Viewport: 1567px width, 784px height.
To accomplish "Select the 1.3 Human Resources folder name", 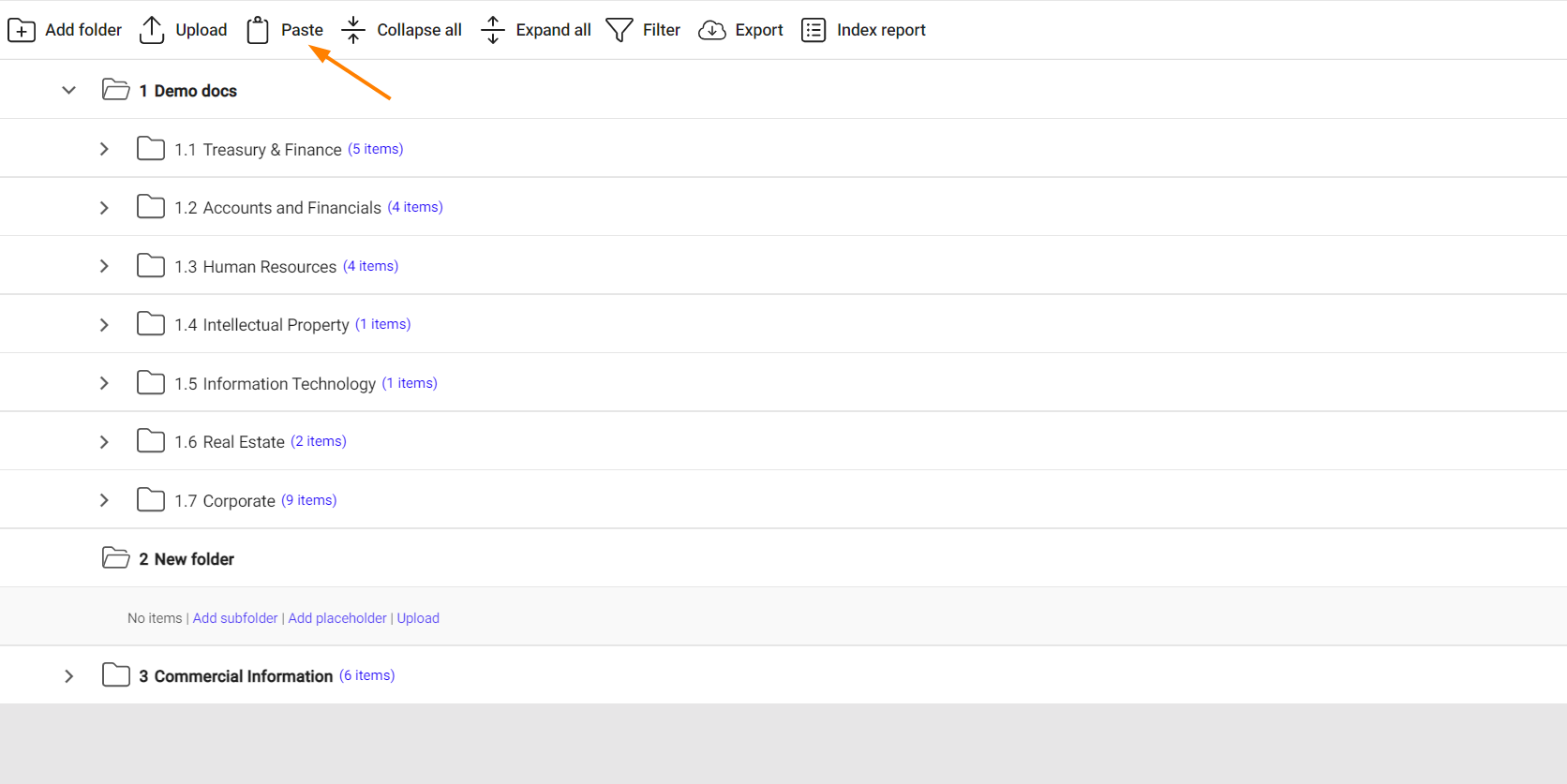I will point(255,267).
